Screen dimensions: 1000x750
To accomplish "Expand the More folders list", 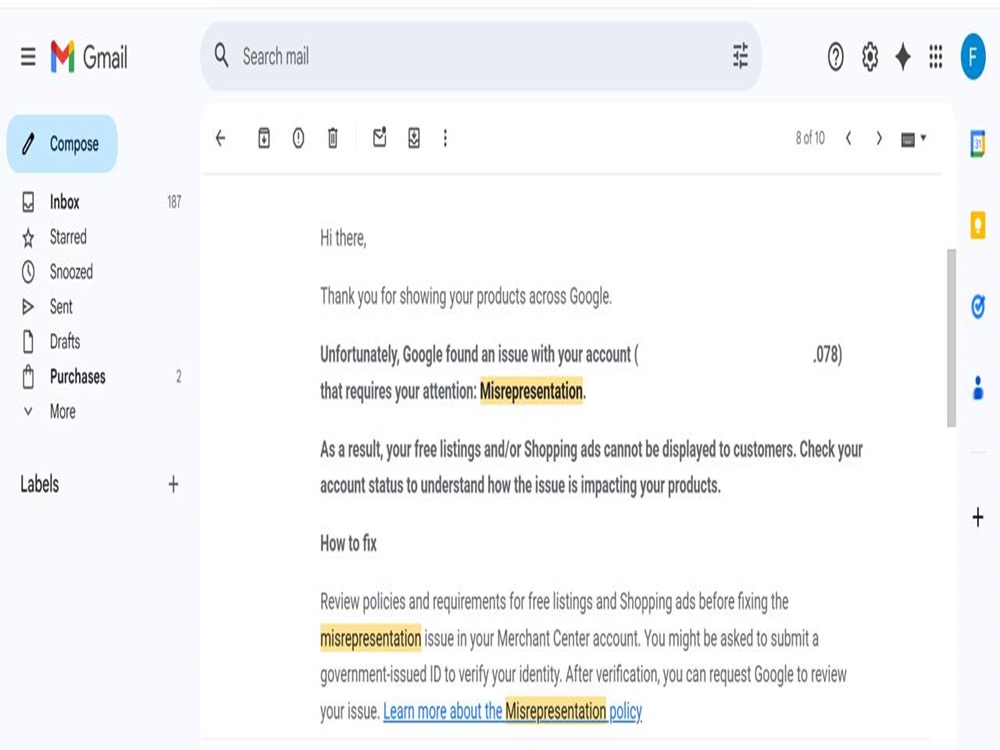I will tap(62, 411).
